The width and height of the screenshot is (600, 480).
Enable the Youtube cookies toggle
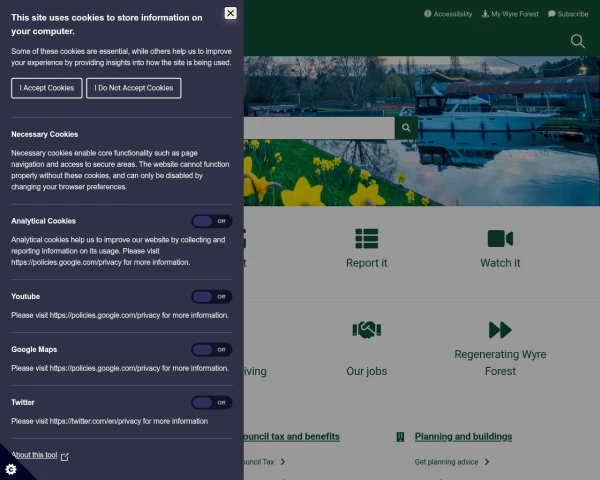coord(212,297)
